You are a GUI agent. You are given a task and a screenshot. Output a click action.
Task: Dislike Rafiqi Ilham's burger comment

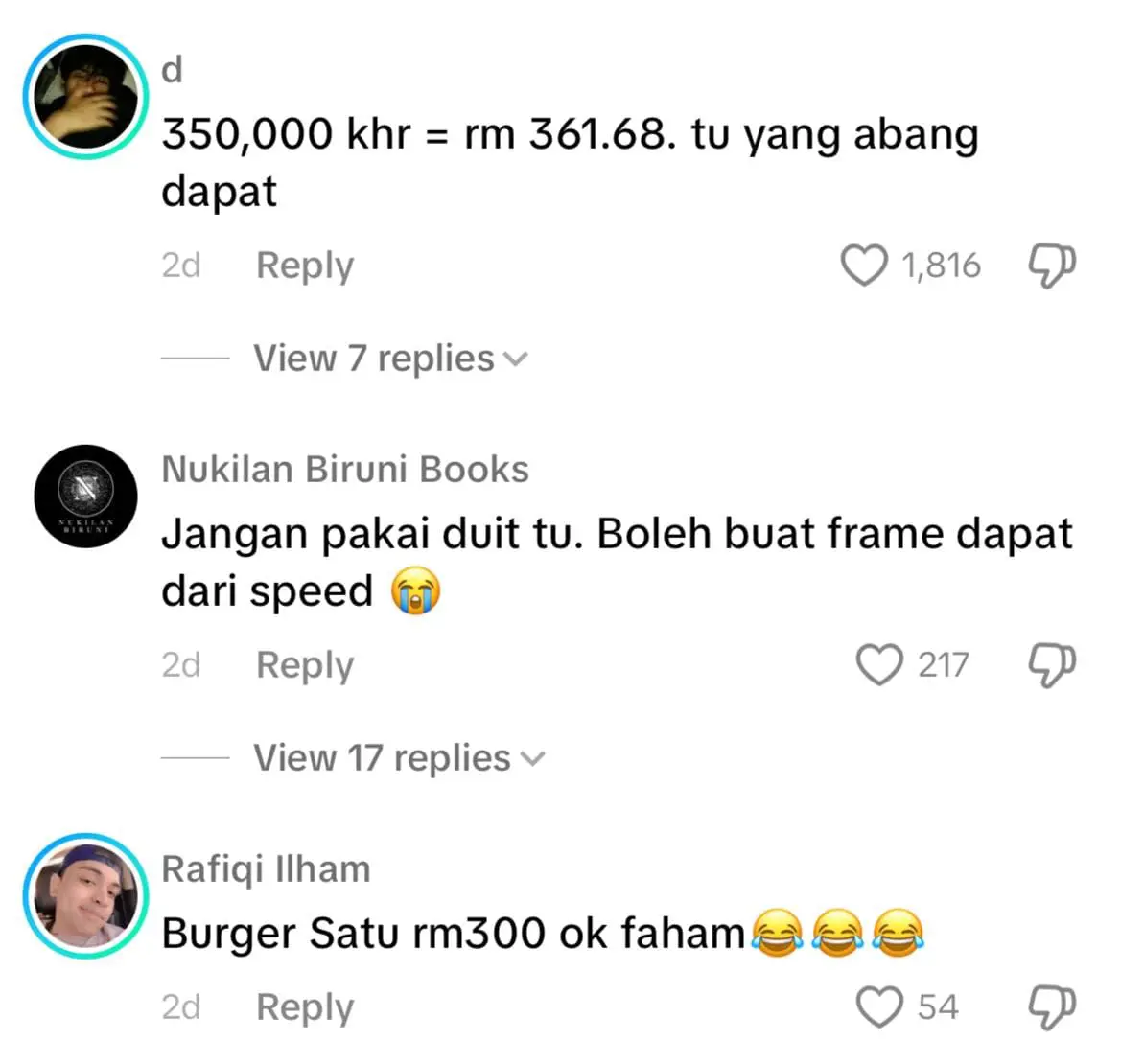(x=1052, y=1007)
